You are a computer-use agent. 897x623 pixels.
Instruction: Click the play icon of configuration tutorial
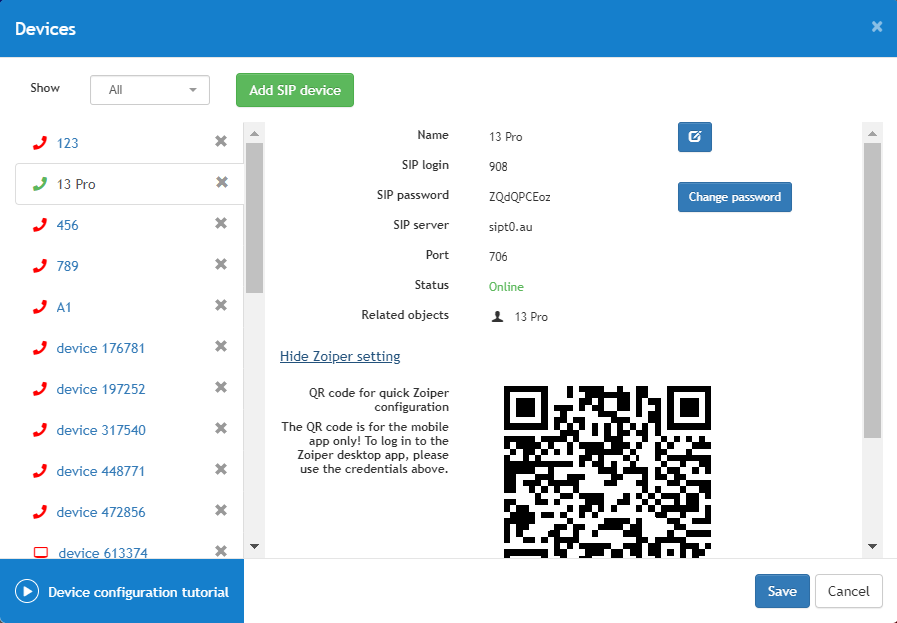point(27,592)
